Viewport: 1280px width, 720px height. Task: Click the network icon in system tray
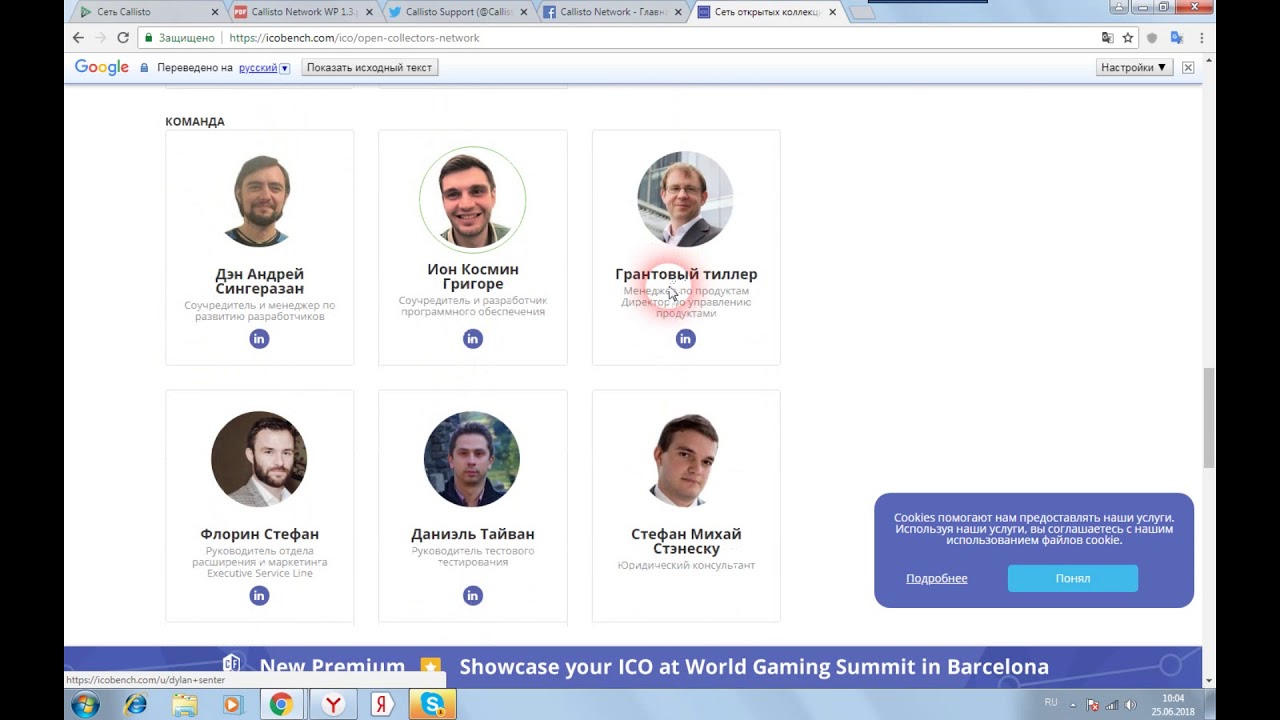(1112, 705)
